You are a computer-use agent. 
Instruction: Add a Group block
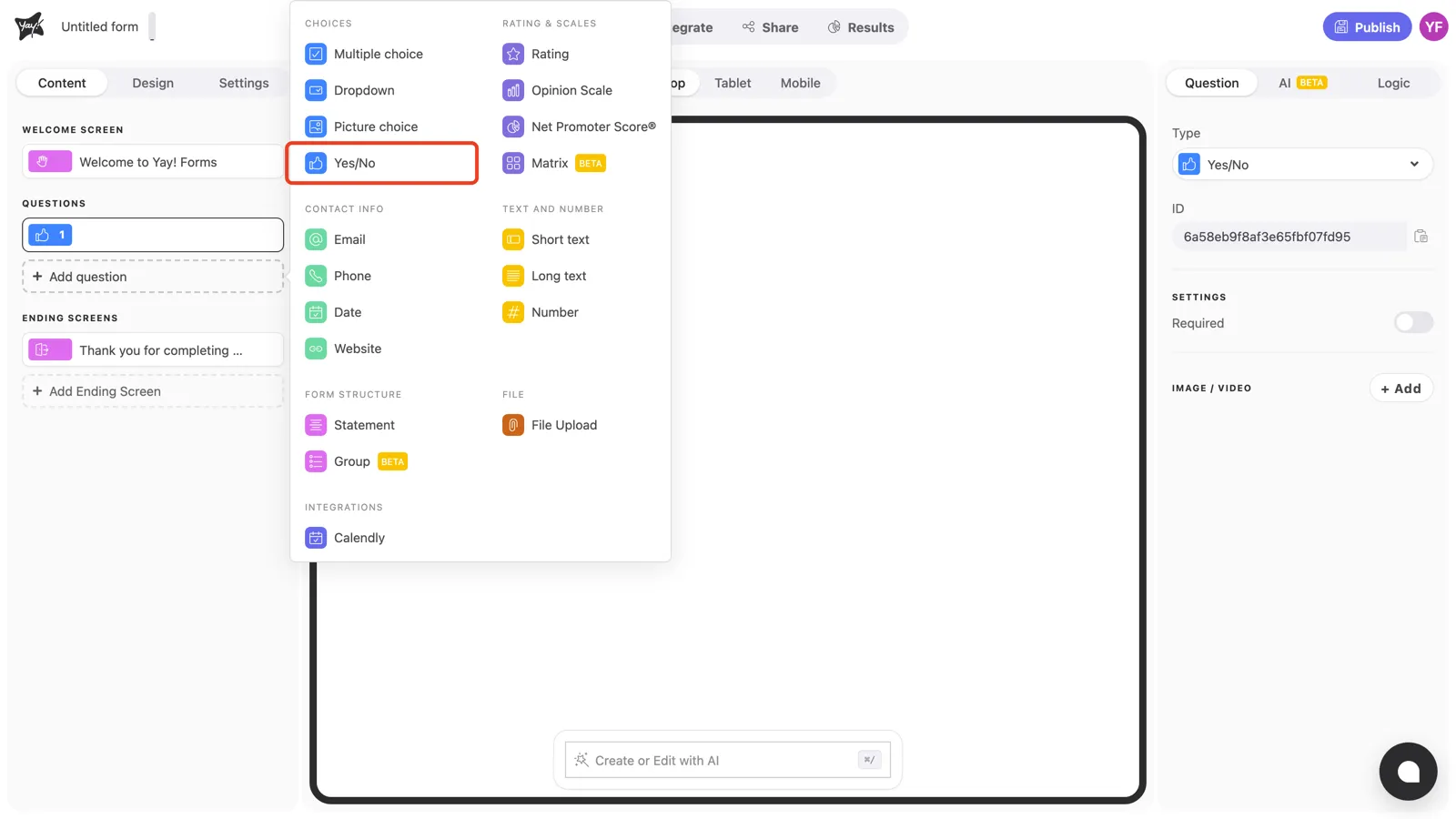[356, 461]
